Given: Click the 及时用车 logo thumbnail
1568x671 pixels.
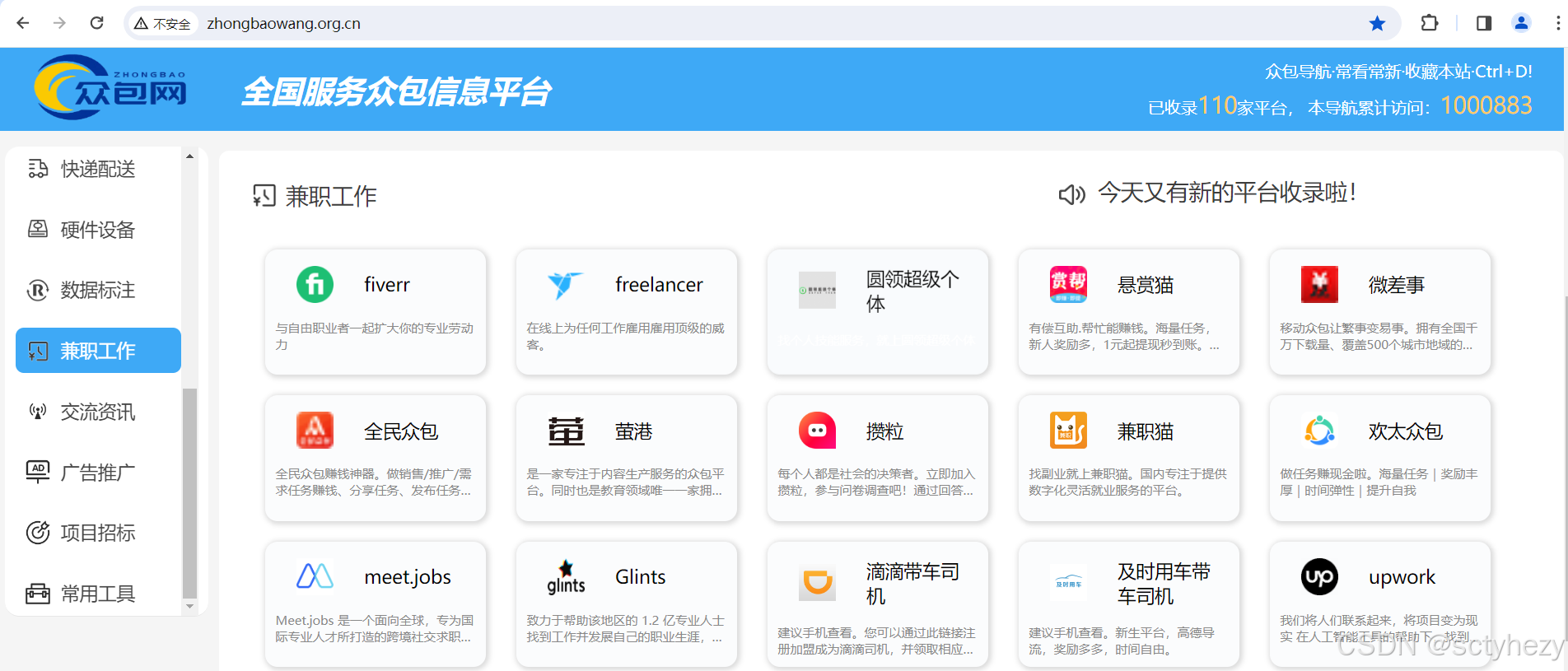Looking at the screenshot, I should [1068, 583].
